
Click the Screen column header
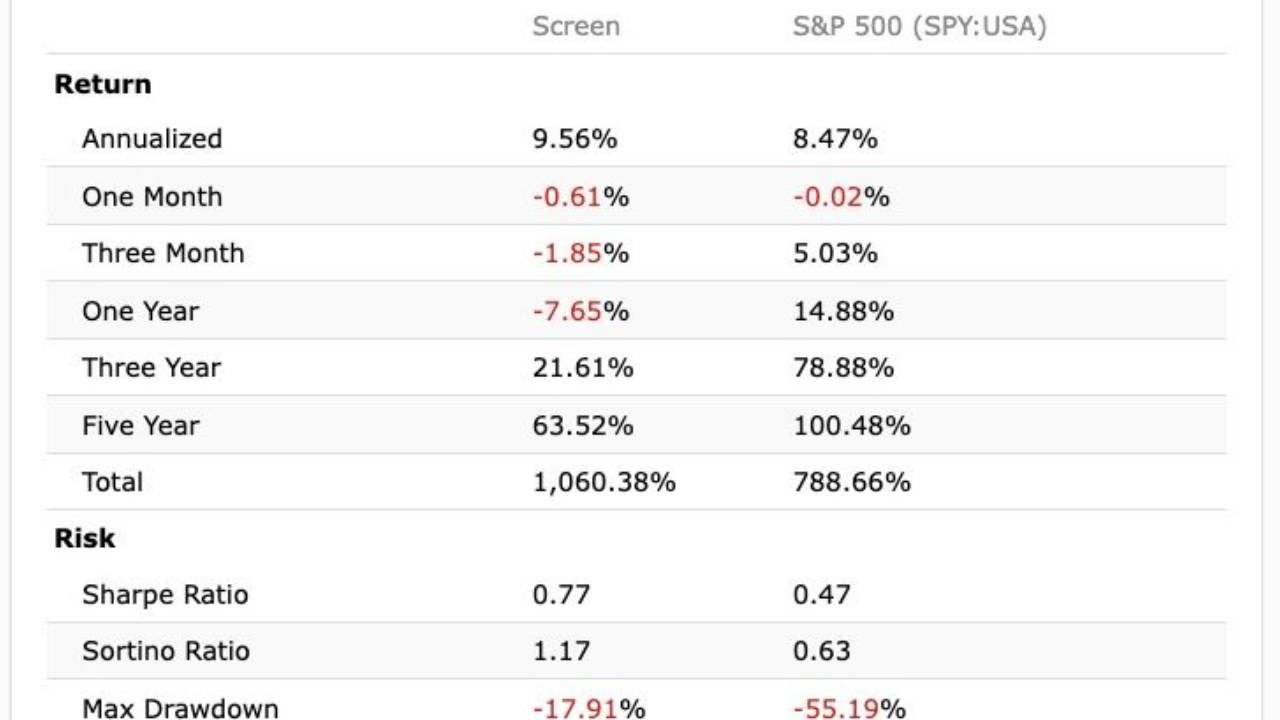click(x=575, y=26)
